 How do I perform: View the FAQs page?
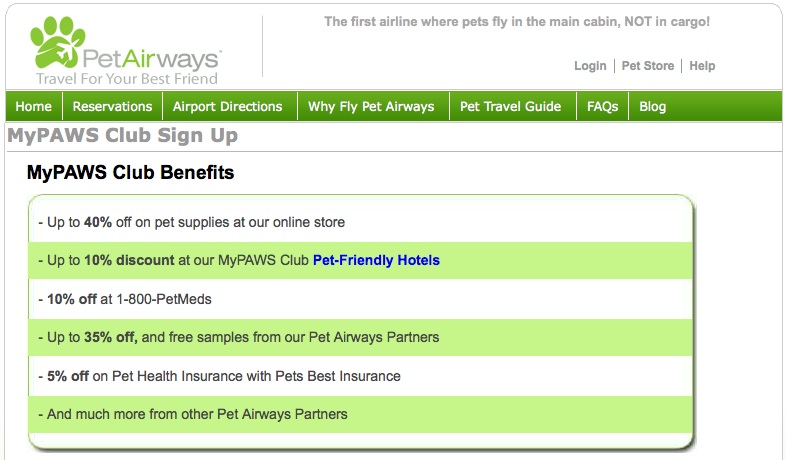click(603, 106)
